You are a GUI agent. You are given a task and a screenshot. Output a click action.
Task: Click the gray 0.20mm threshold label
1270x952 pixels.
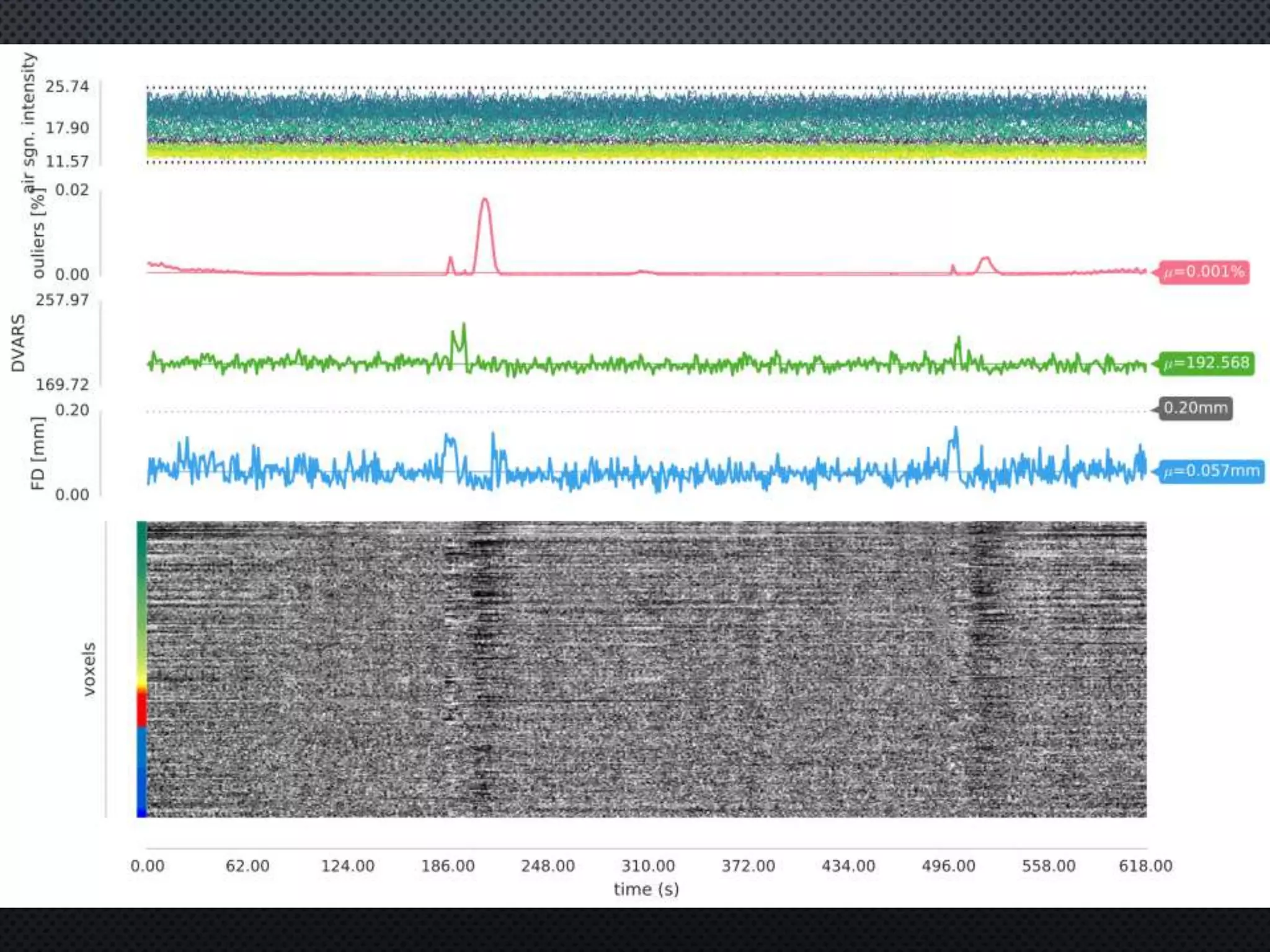tap(1195, 408)
